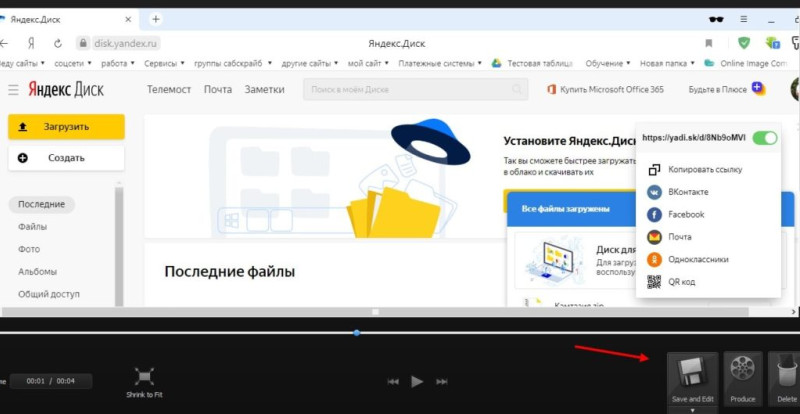Open Телемост link
The width and height of the screenshot is (800, 414).
169,89
